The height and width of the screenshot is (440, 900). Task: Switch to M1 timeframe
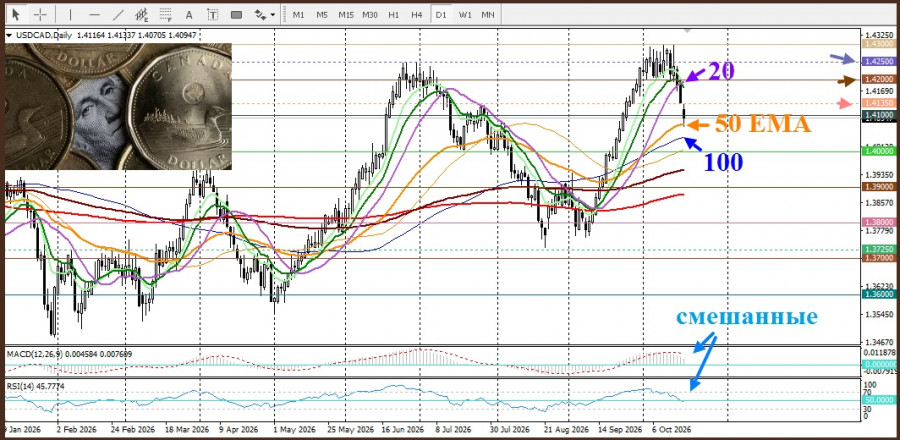click(x=298, y=15)
